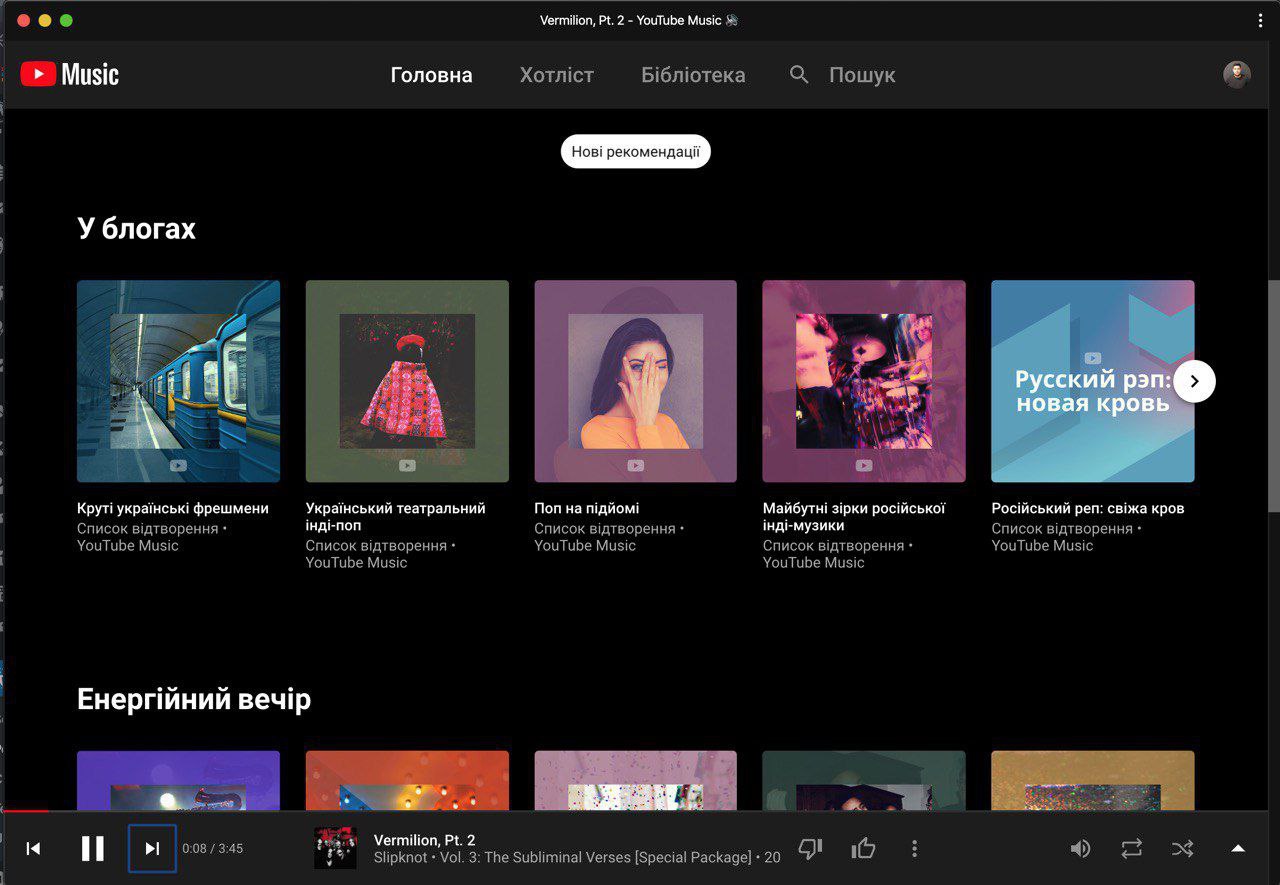The width and height of the screenshot is (1280, 885).
Task: Click the Slipknot album cover in player
Action: [x=335, y=848]
